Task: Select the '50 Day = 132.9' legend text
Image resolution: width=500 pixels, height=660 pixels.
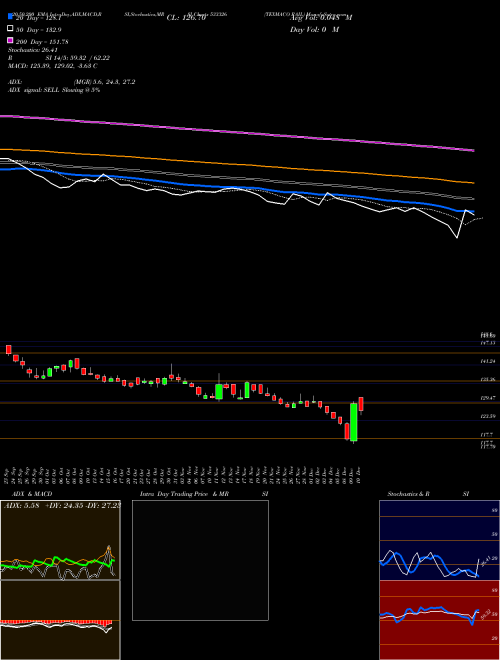Action: tap(38, 29)
